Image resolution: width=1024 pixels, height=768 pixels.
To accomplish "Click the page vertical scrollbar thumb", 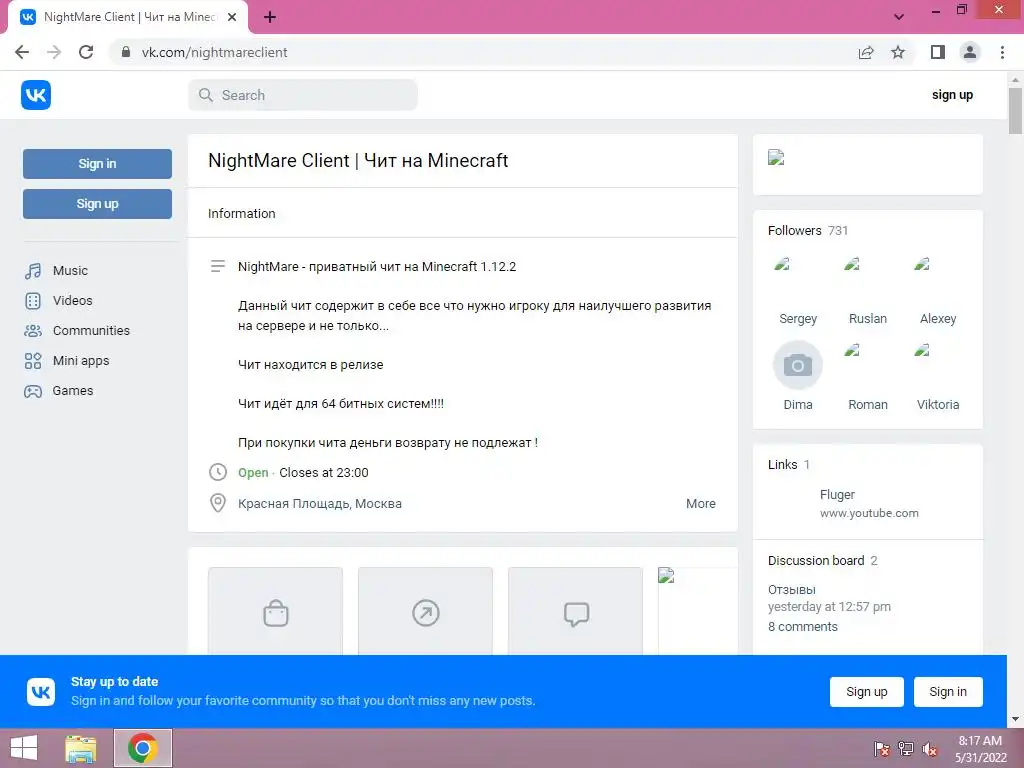I will [1015, 110].
